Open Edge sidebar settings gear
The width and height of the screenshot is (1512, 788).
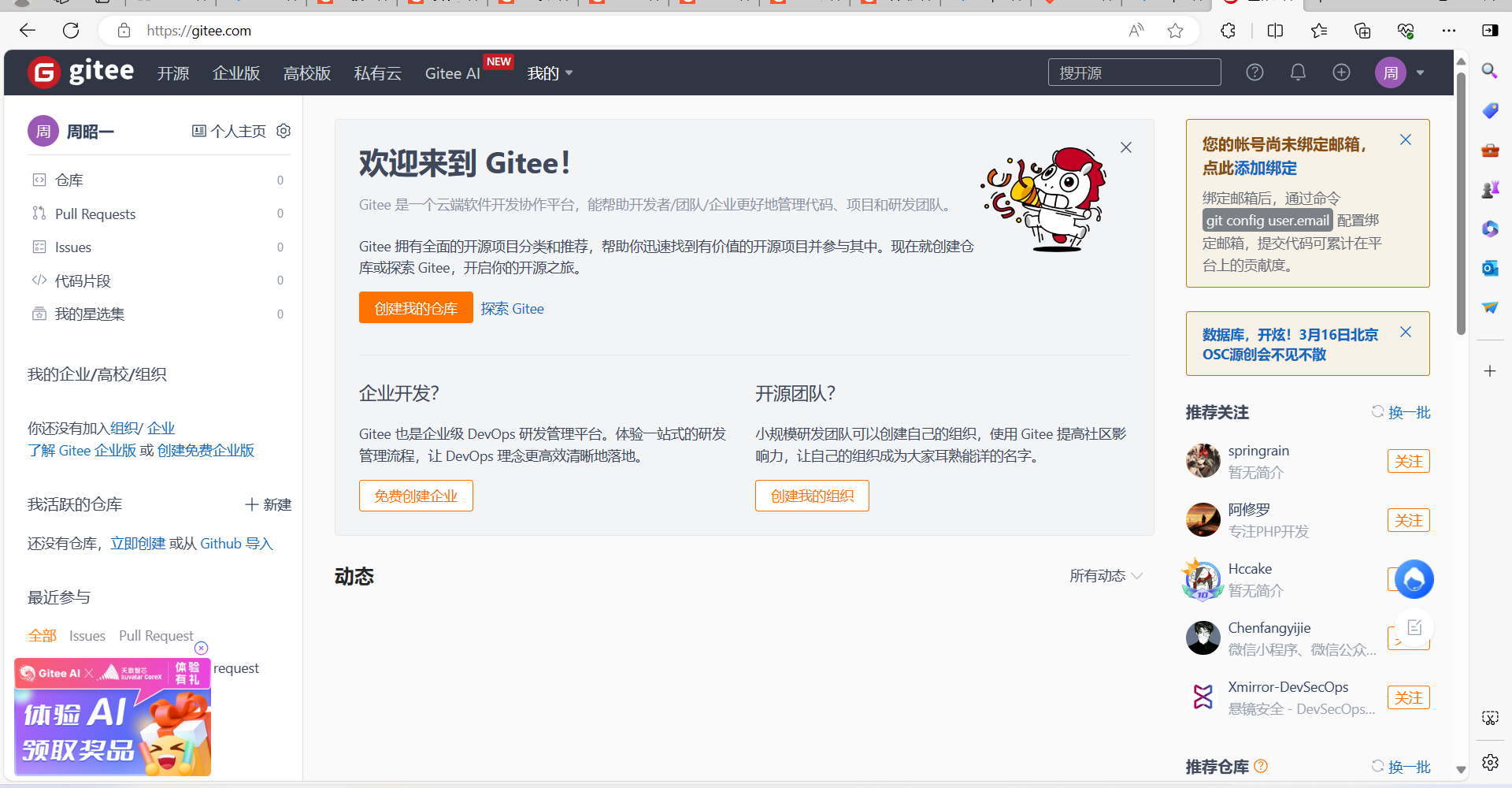point(1490,762)
